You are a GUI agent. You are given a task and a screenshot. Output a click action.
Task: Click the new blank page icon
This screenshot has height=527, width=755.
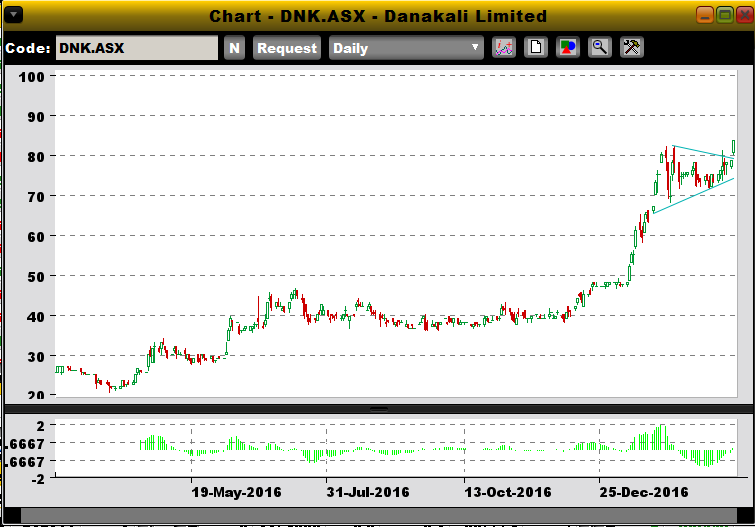(536, 48)
